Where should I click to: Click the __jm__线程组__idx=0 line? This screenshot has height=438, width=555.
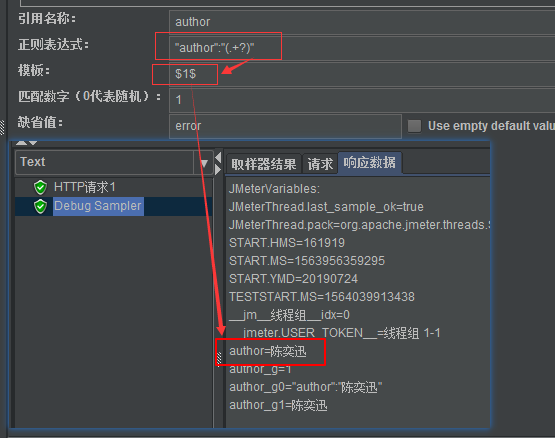[x=289, y=315]
